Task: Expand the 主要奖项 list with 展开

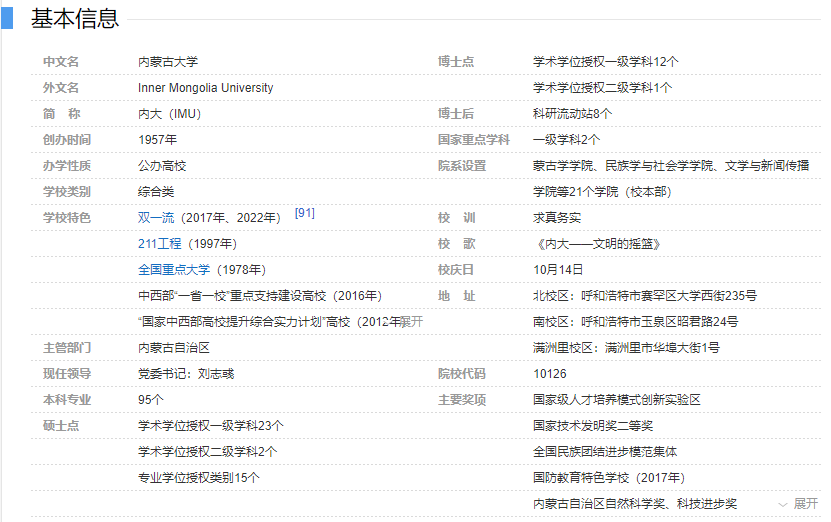Action: 805,504
